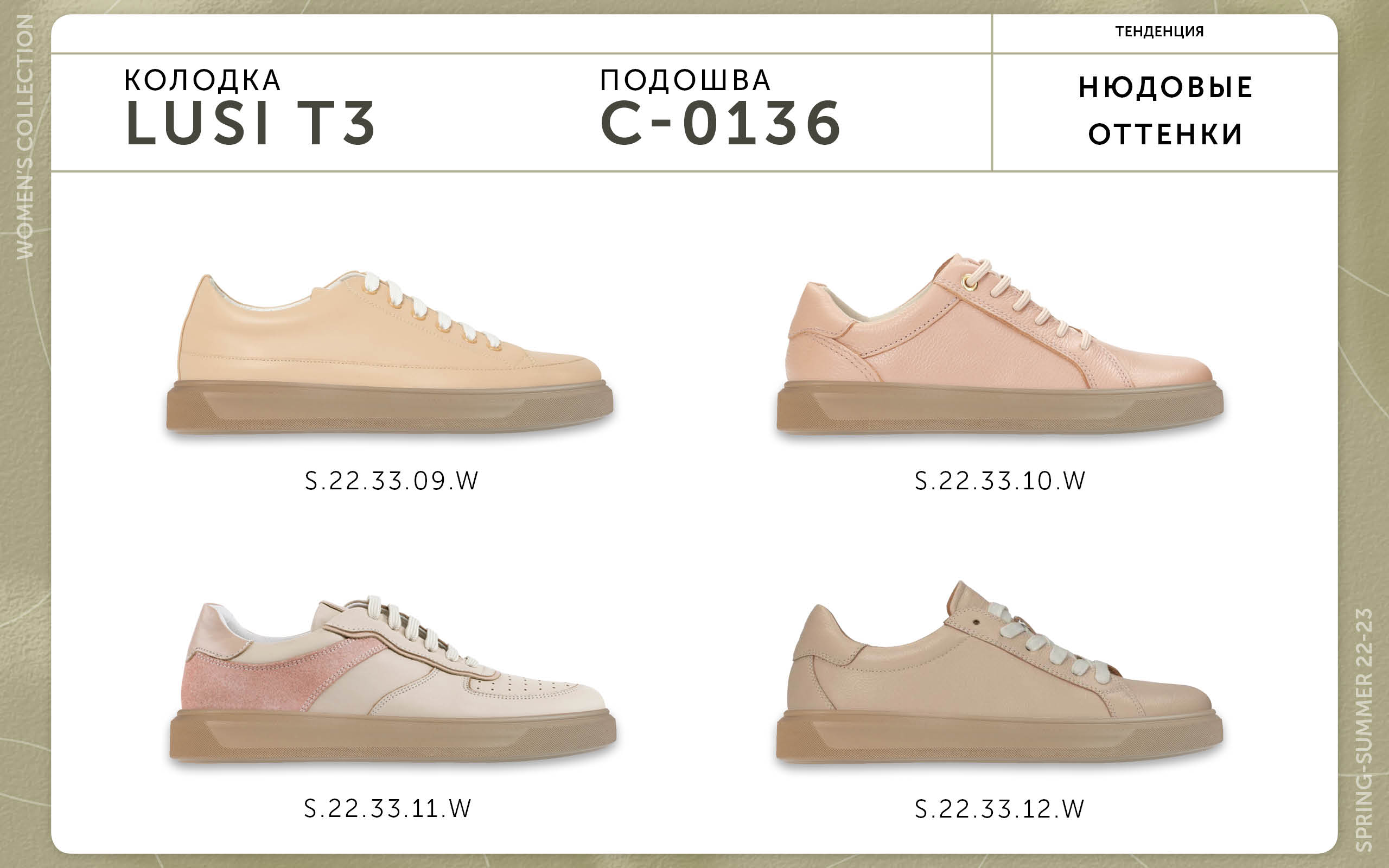Click the peach sneaker S.22.33.09.W image
1389x868 pixels.
point(390,353)
